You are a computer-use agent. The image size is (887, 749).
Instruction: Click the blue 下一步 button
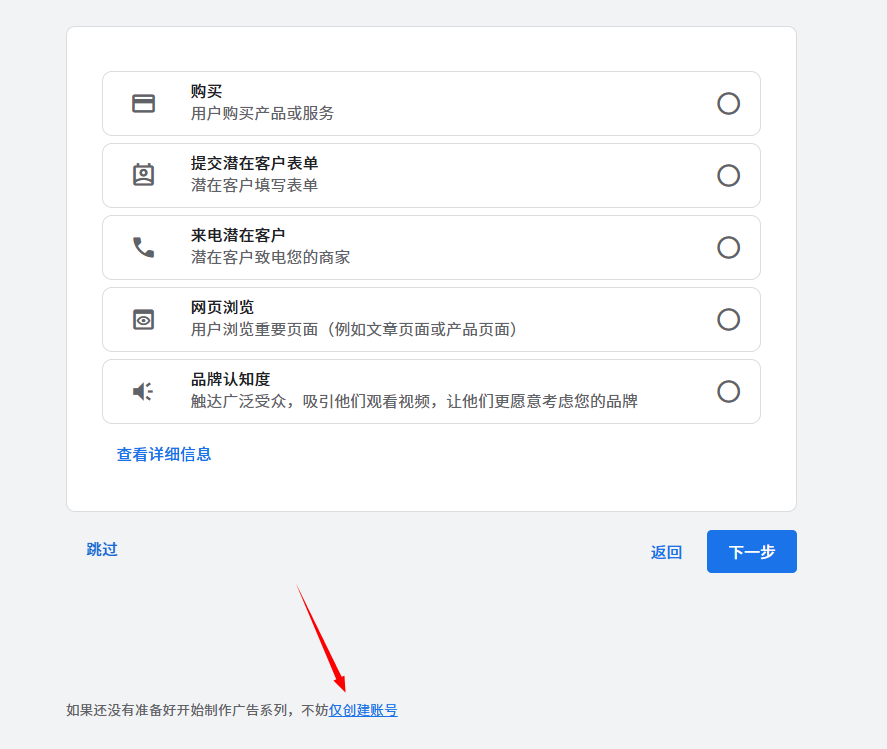click(751, 552)
